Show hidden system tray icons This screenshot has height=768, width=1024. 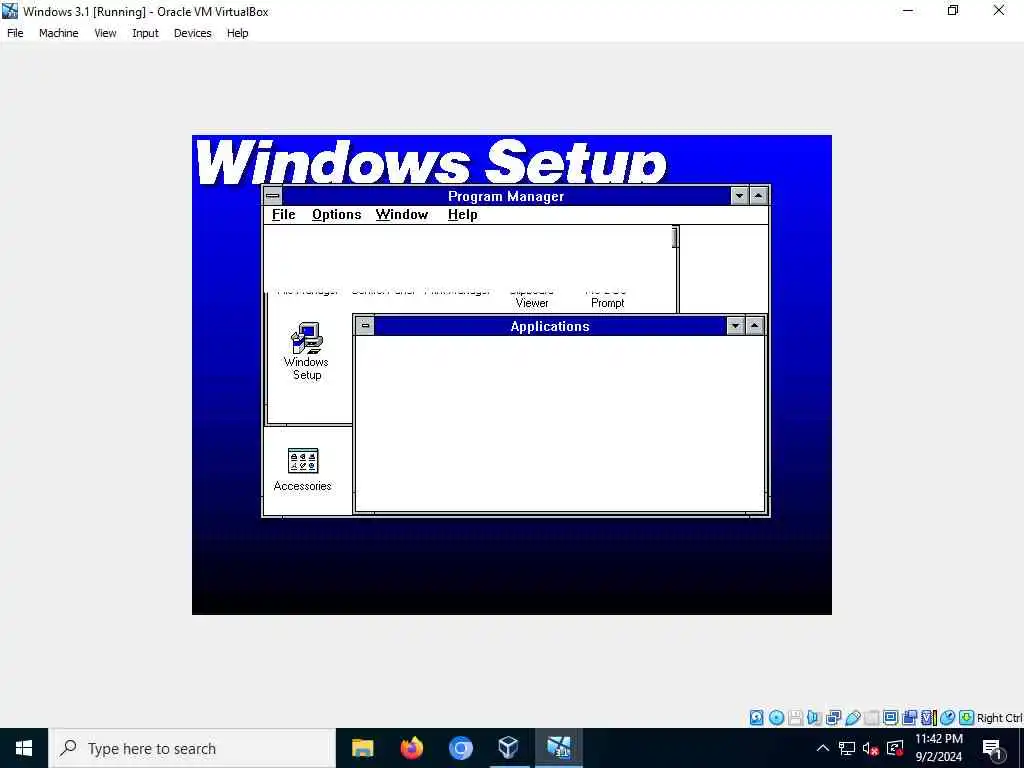(x=823, y=748)
